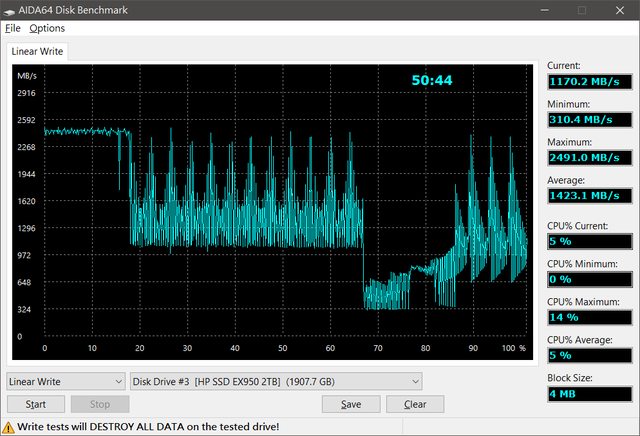Click the Save button
The width and height of the screenshot is (640, 436).
coord(350,404)
